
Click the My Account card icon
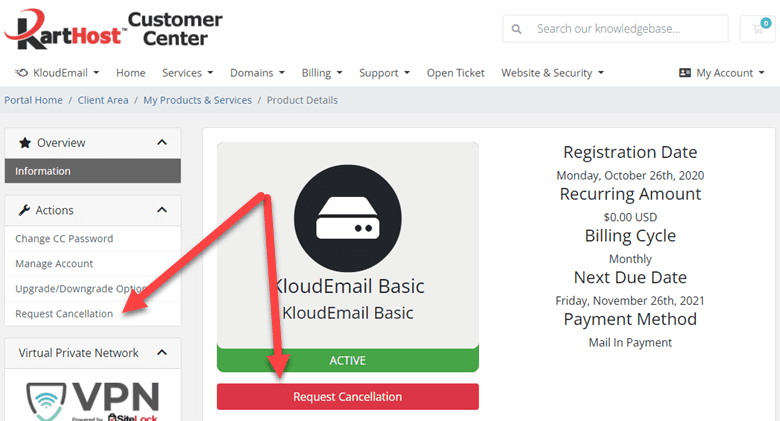684,73
